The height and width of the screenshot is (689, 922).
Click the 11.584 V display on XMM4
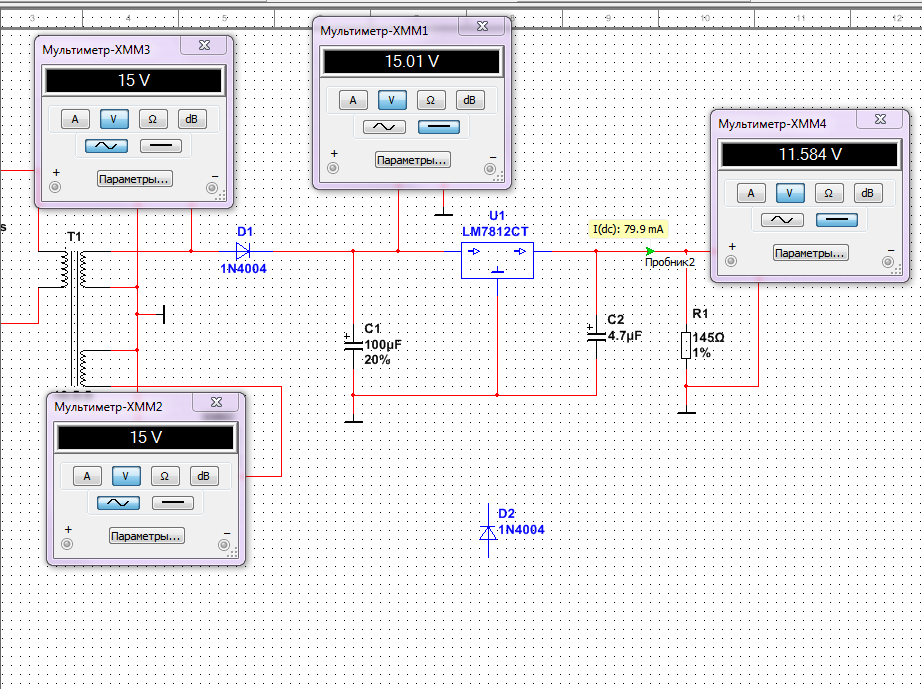click(x=810, y=155)
